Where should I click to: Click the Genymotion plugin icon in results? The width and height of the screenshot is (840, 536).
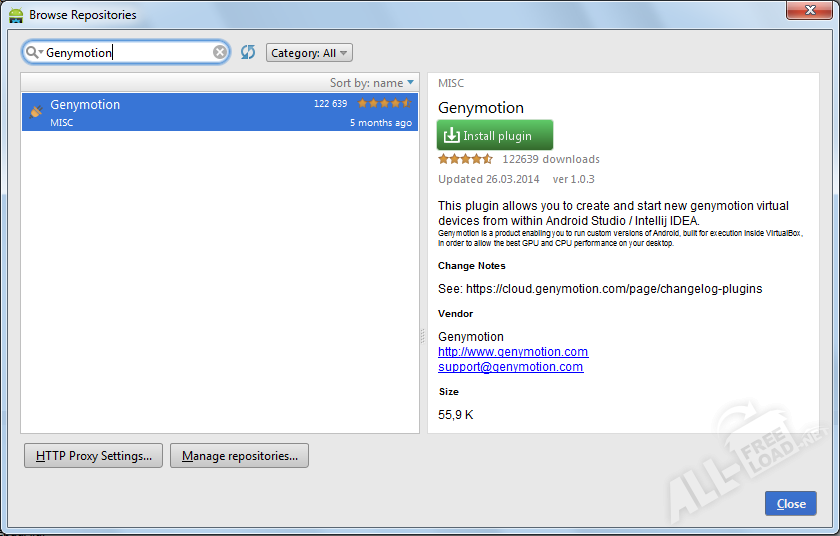(36, 111)
